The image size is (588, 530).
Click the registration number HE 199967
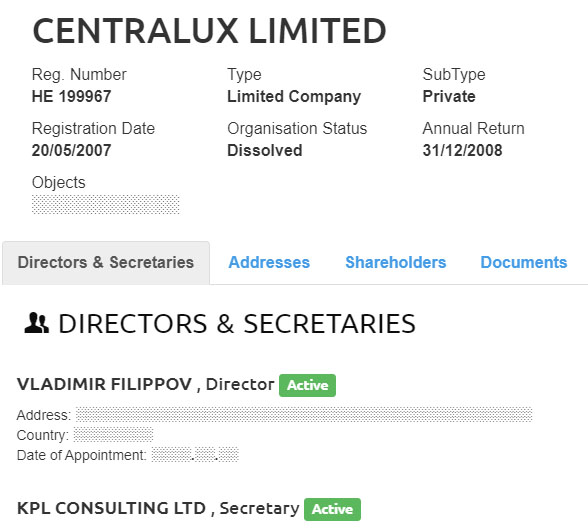point(71,96)
